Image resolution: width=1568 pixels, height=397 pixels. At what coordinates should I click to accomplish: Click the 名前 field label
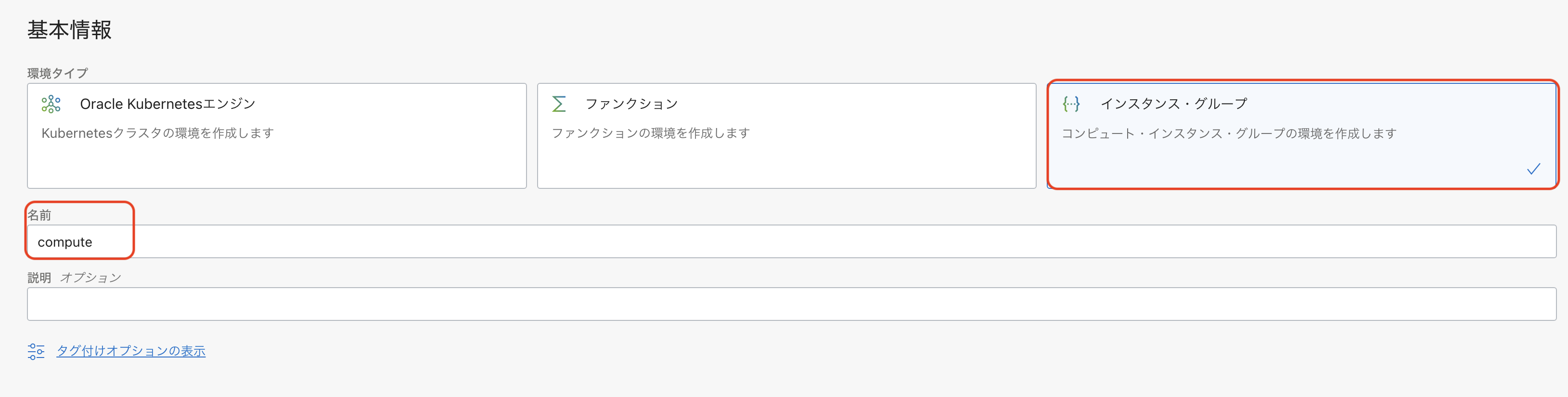[x=39, y=215]
